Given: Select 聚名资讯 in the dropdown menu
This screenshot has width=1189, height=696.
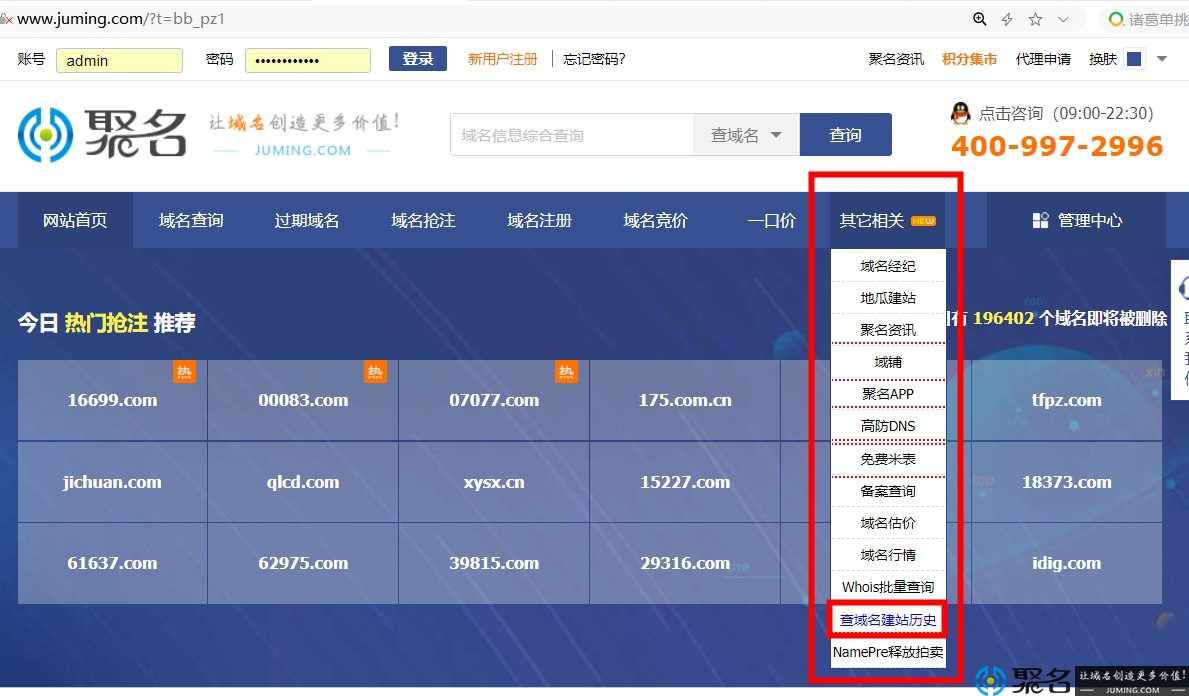Looking at the screenshot, I should (x=888, y=330).
